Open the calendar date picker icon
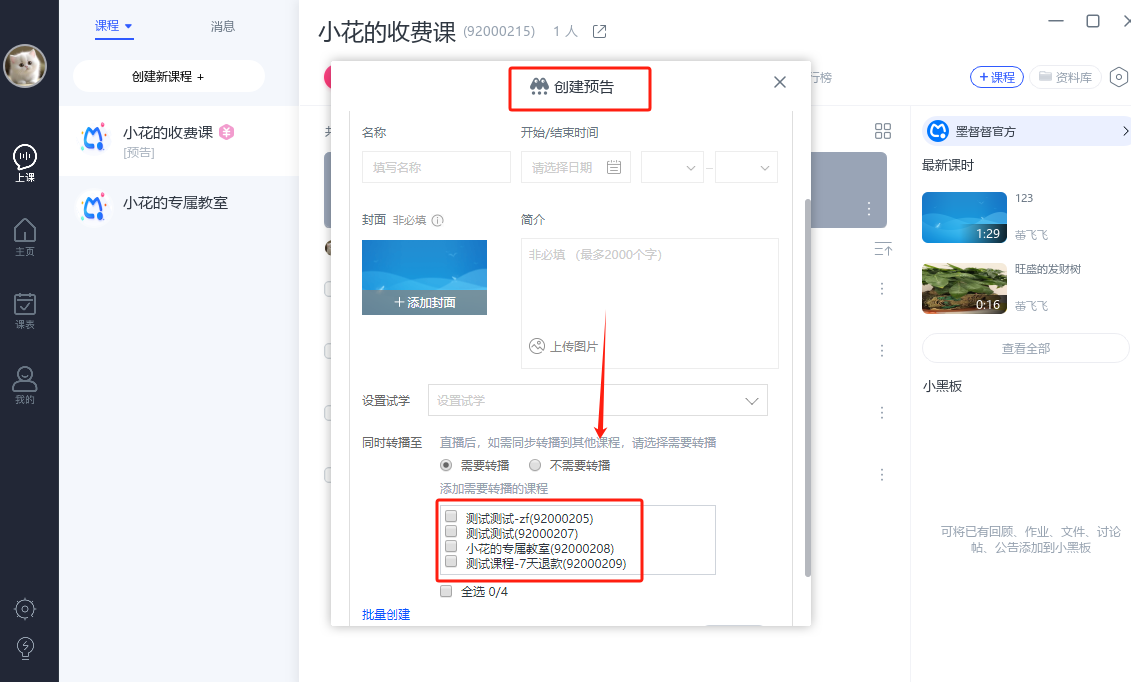This screenshot has width=1131, height=682. coord(614,167)
